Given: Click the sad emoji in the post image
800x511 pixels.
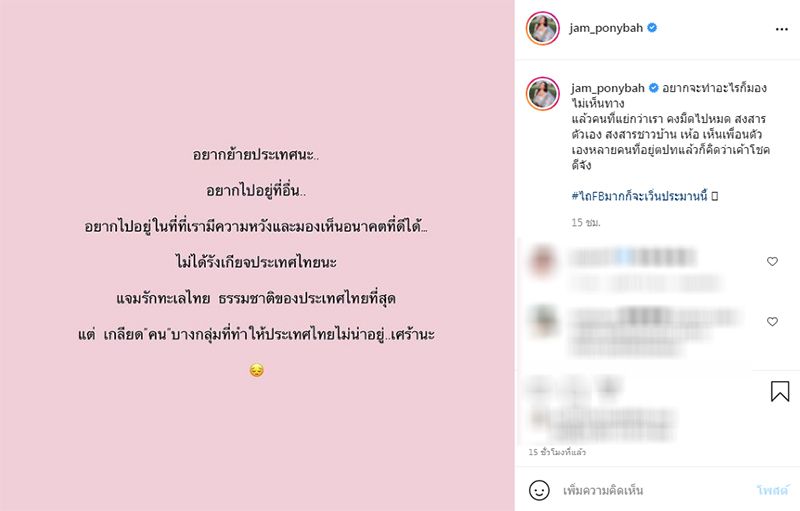Looking at the screenshot, I should coord(257,370).
